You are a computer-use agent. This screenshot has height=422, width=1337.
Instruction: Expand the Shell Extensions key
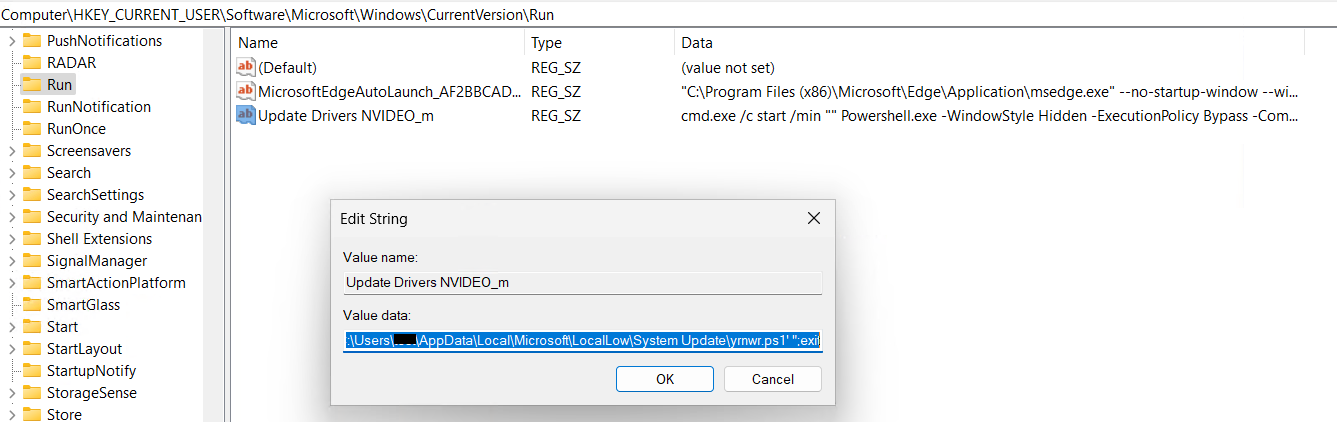tap(11, 239)
